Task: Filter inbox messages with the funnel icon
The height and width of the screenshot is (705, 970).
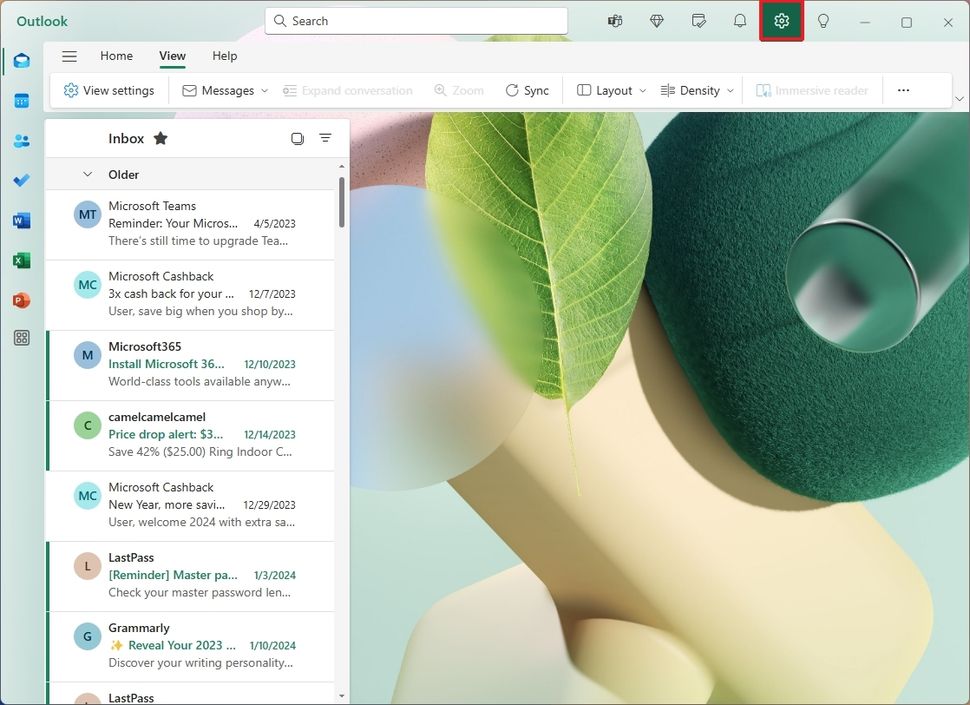Action: click(325, 138)
